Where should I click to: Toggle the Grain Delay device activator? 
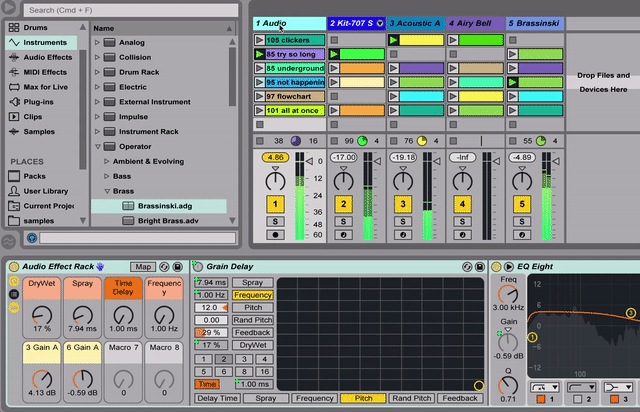(x=198, y=267)
